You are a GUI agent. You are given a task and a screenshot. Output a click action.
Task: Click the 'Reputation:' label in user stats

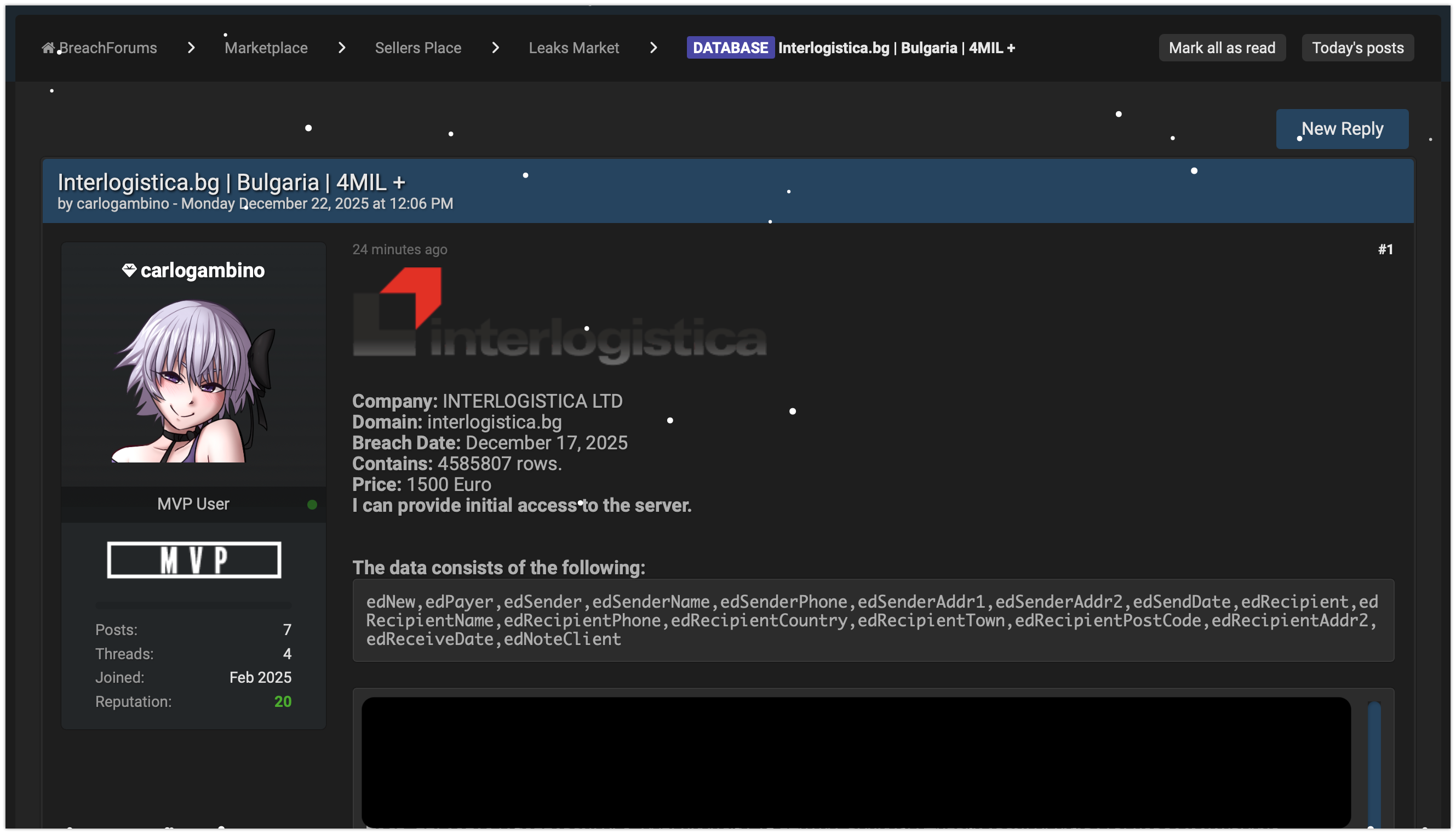click(134, 702)
